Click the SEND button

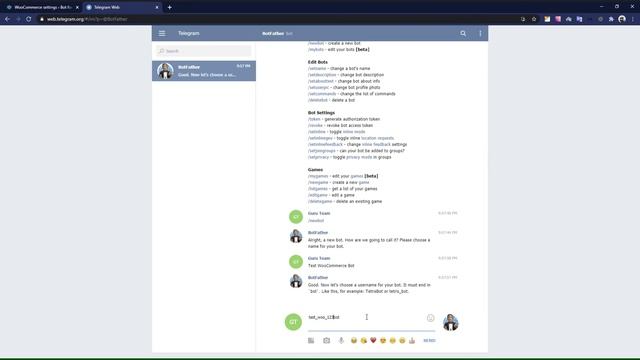pyautogui.click(x=429, y=340)
